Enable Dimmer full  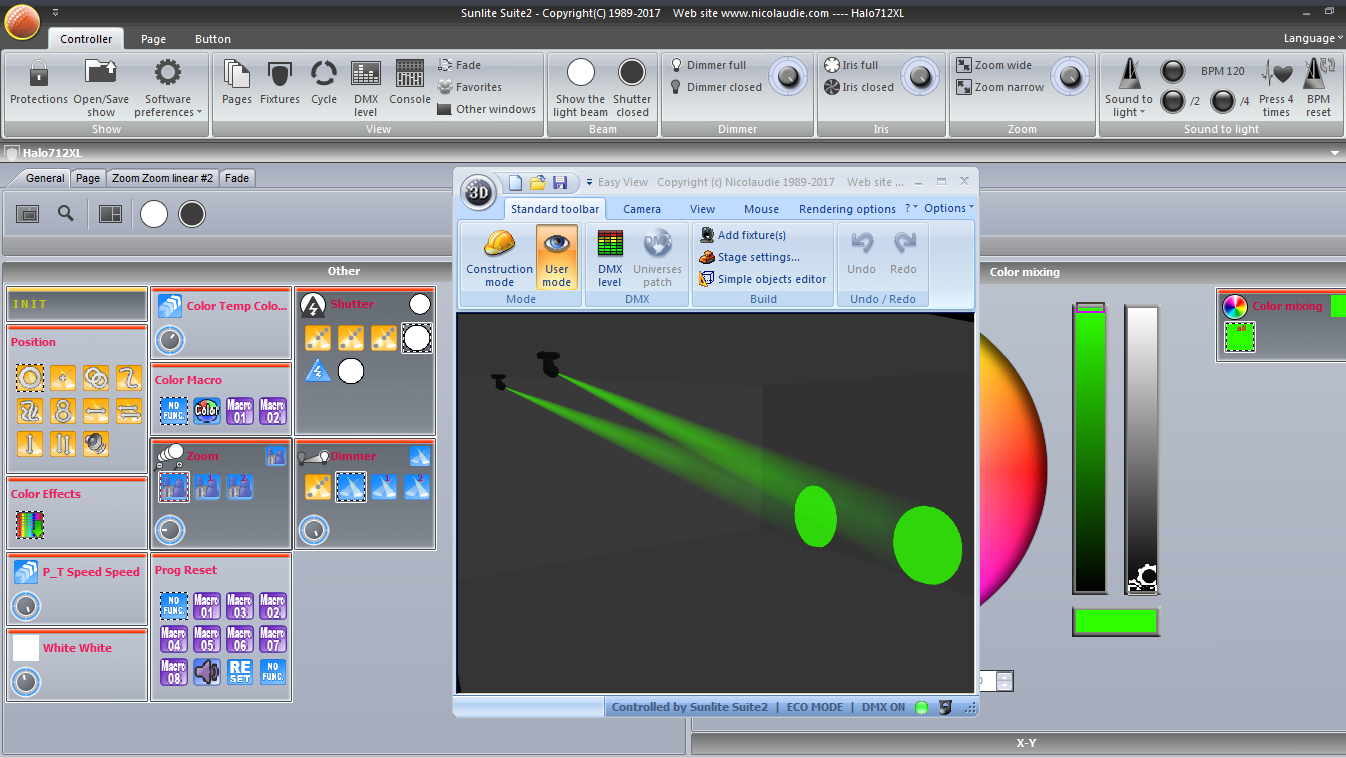coord(707,65)
